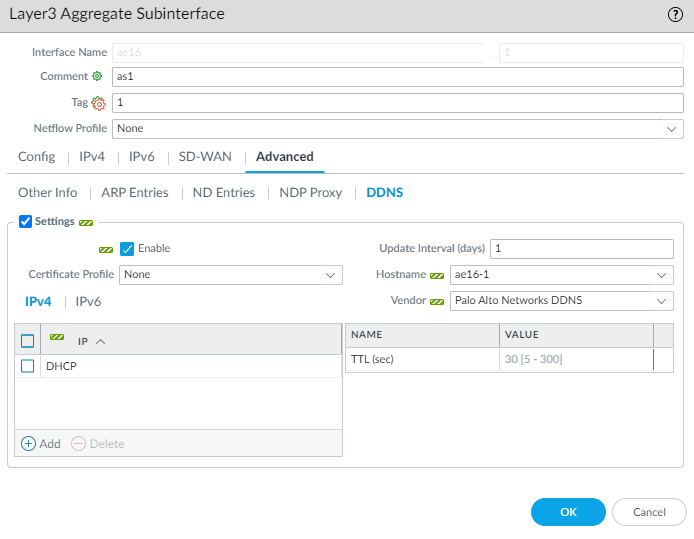
Task: Click the gear icon beside Tag
Action: [98, 102]
